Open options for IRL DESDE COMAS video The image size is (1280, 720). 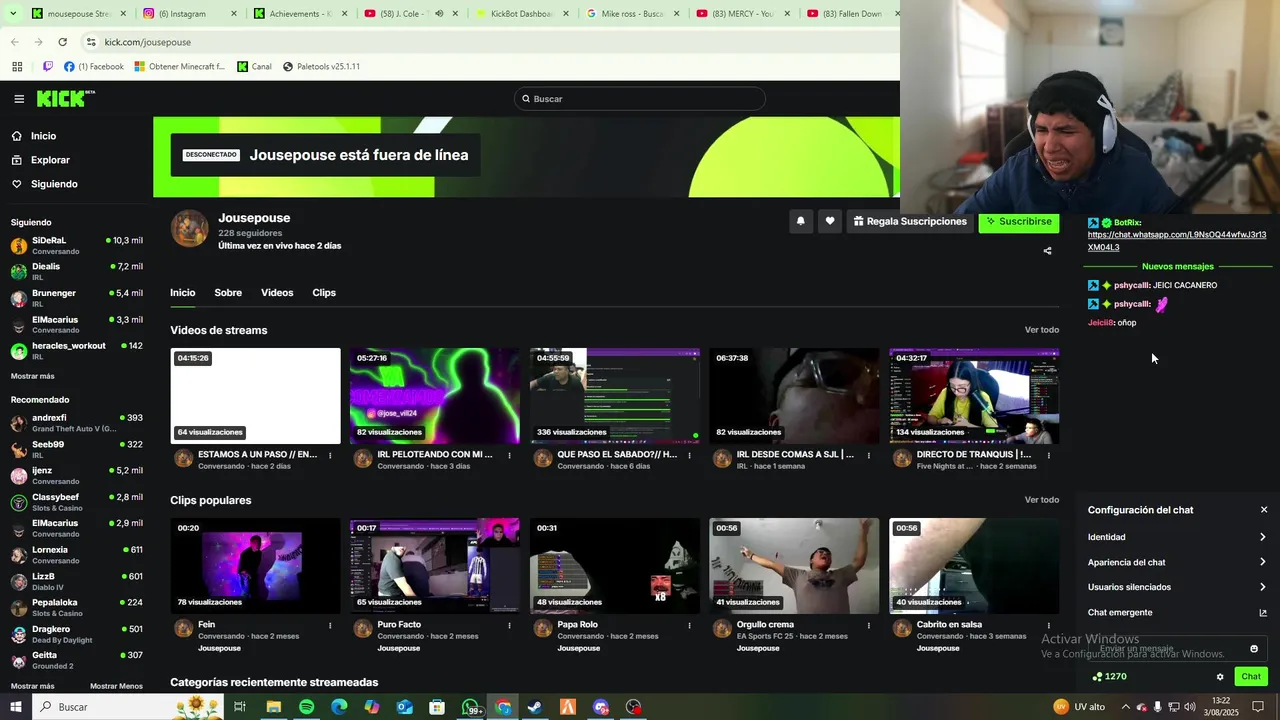click(x=868, y=455)
